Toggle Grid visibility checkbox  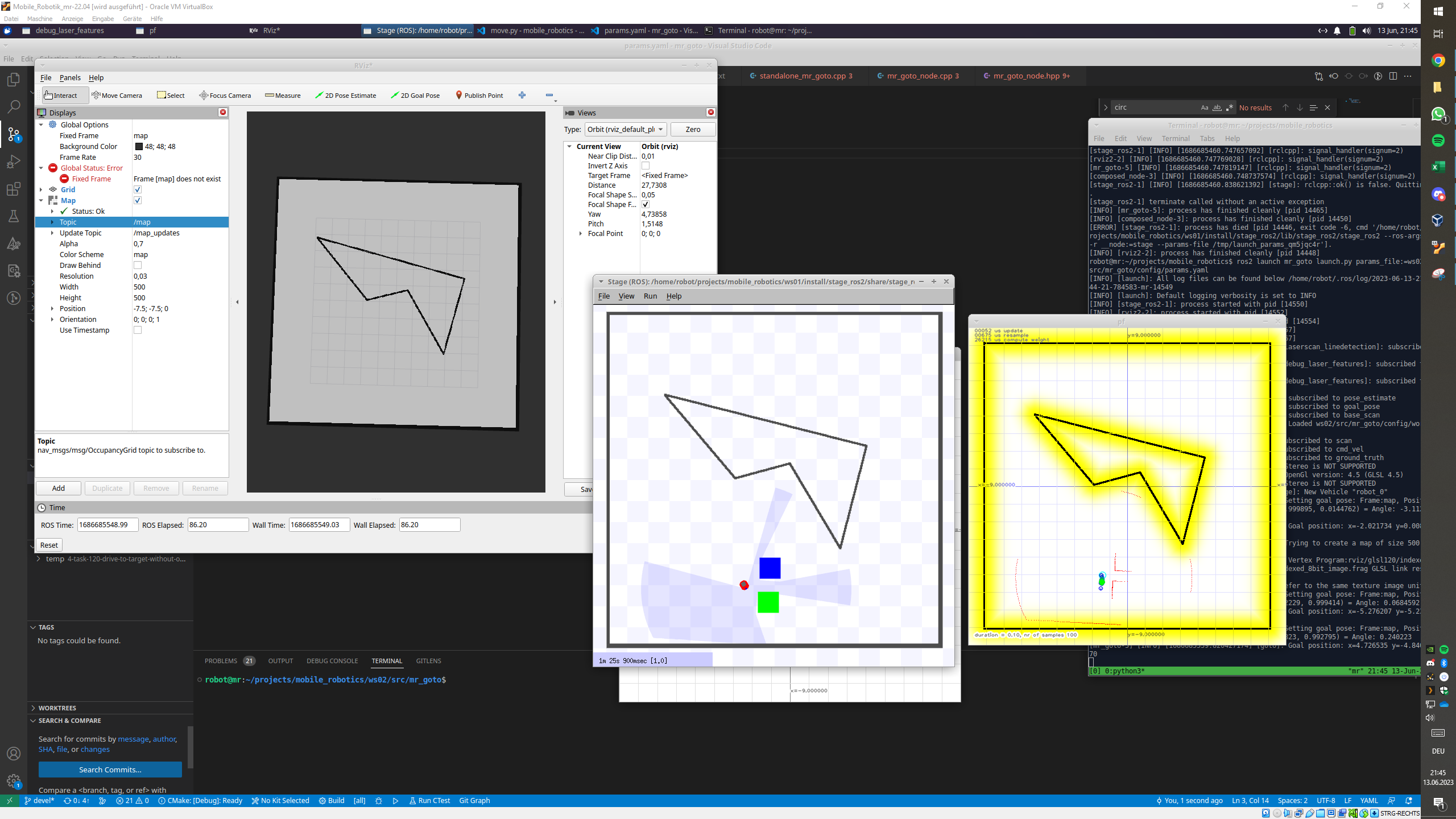pos(139,189)
